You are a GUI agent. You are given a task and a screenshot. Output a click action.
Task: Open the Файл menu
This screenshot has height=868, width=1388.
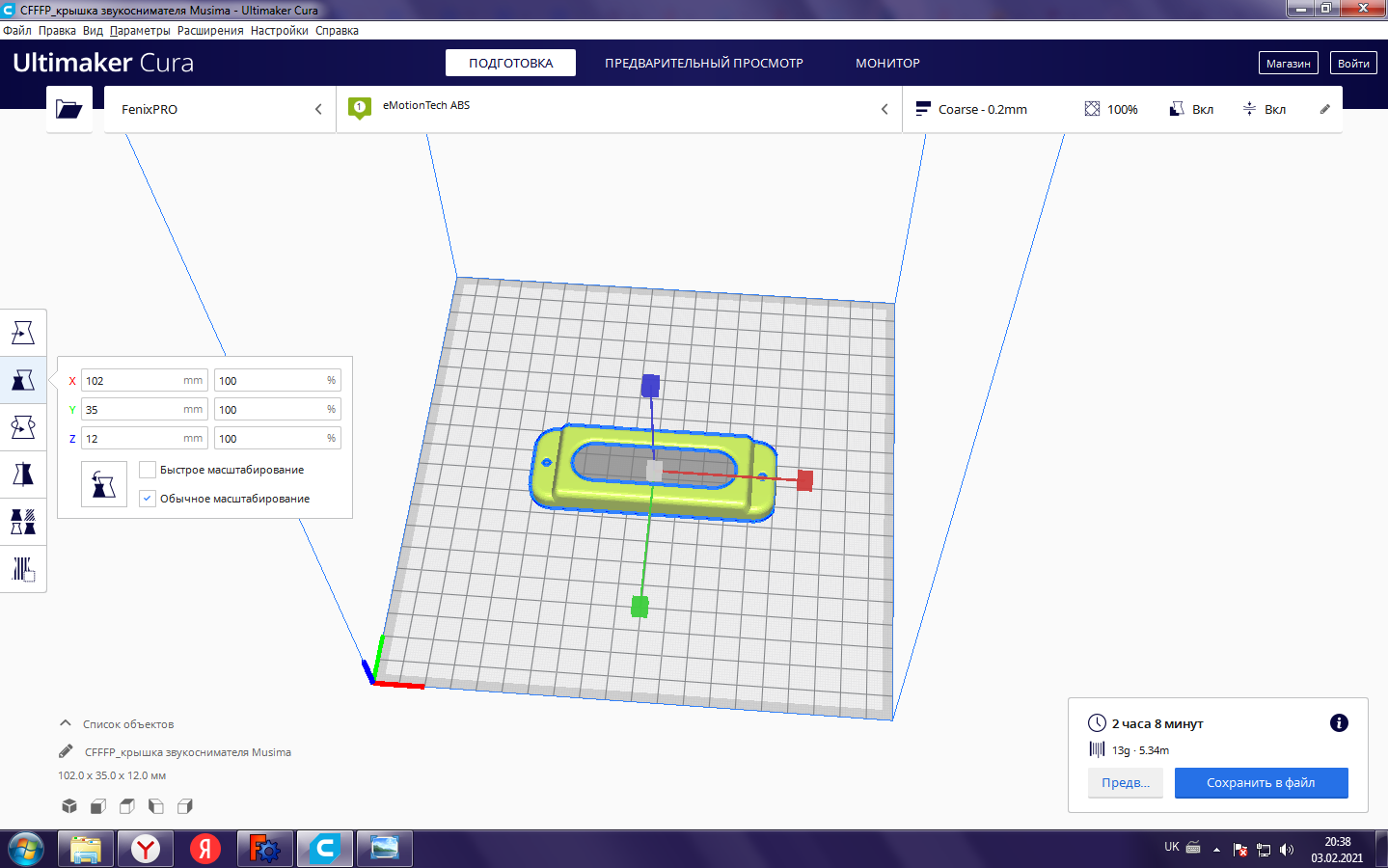[x=17, y=31]
